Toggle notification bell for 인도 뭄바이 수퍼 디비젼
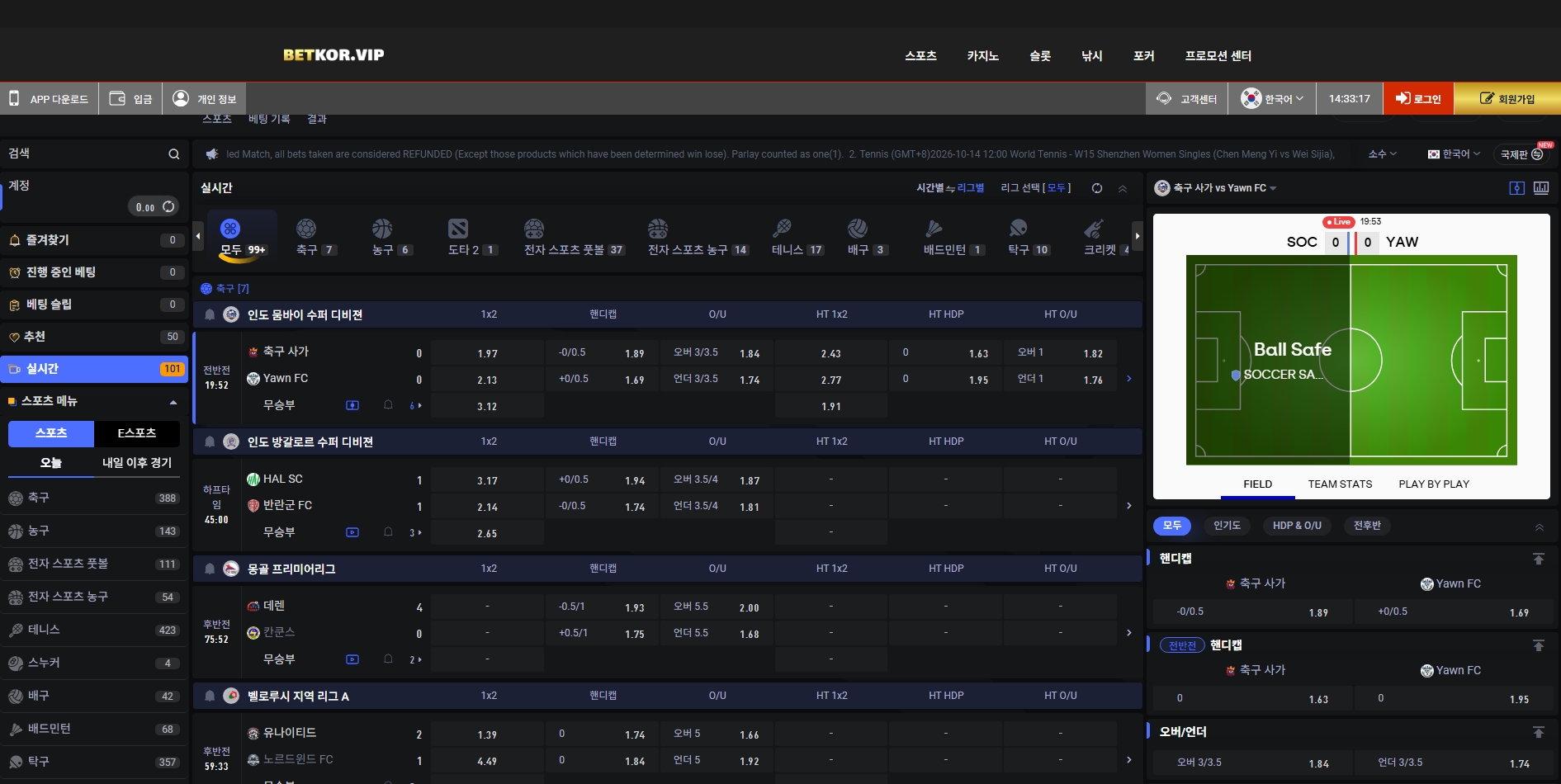 (210, 314)
